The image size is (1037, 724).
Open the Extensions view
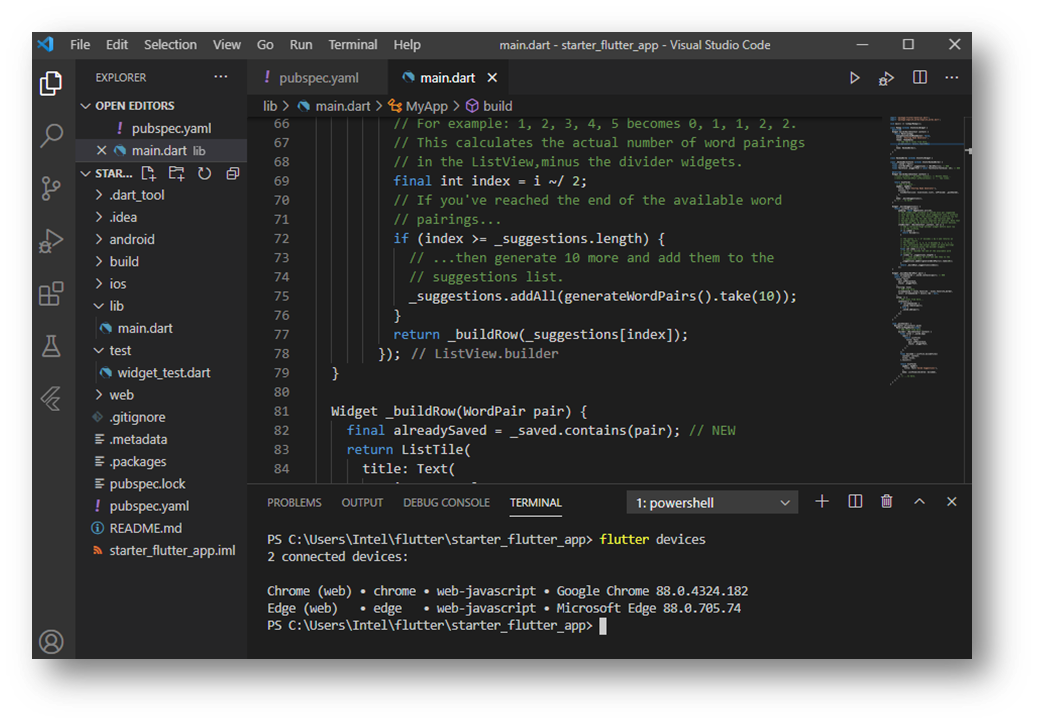pos(51,294)
